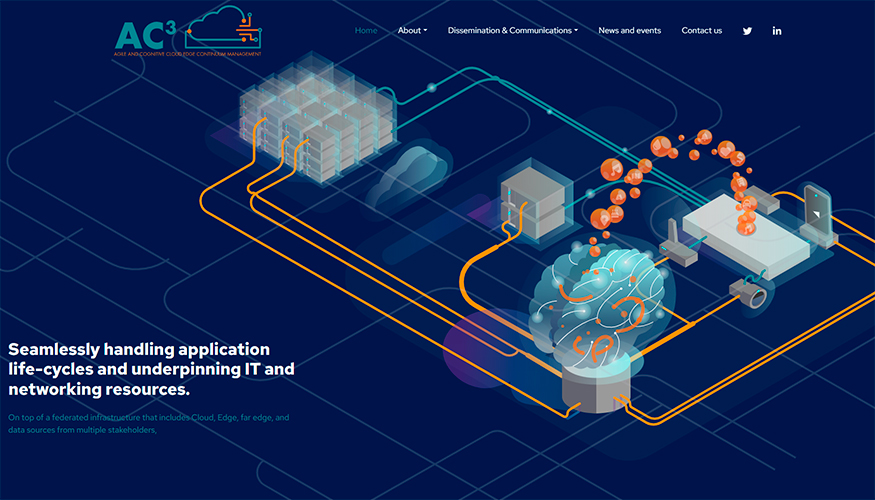The height and width of the screenshot is (500, 875).
Task: Open News and events page
Action: [x=629, y=31]
